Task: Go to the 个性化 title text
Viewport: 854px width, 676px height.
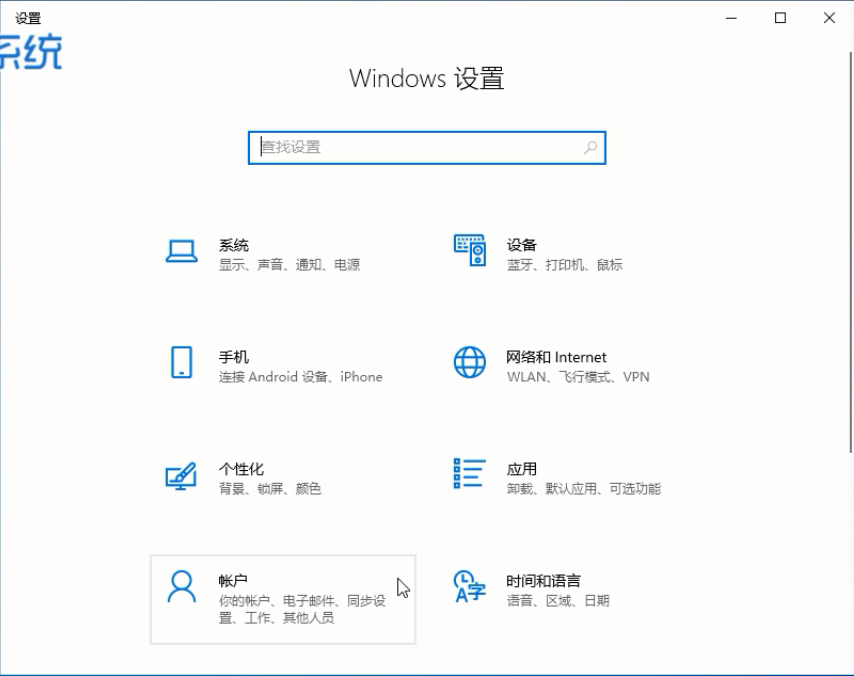Action: pyautogui.click(x=241, y=469)
